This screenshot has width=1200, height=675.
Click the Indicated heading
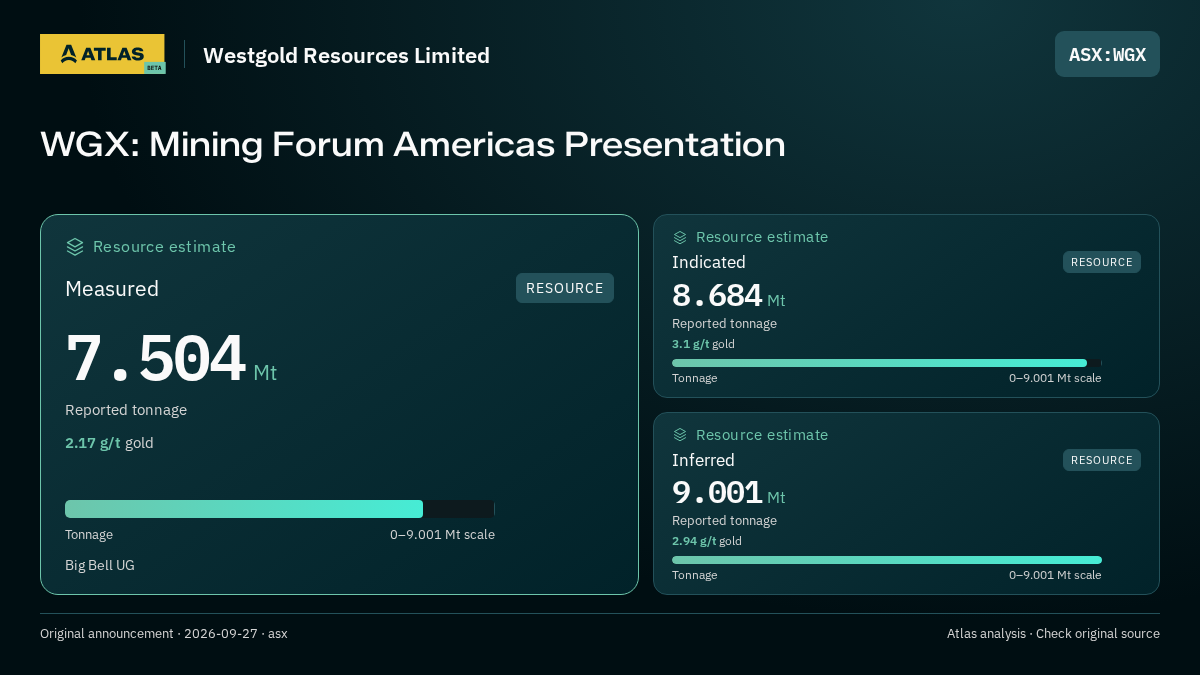pos(709,262)
